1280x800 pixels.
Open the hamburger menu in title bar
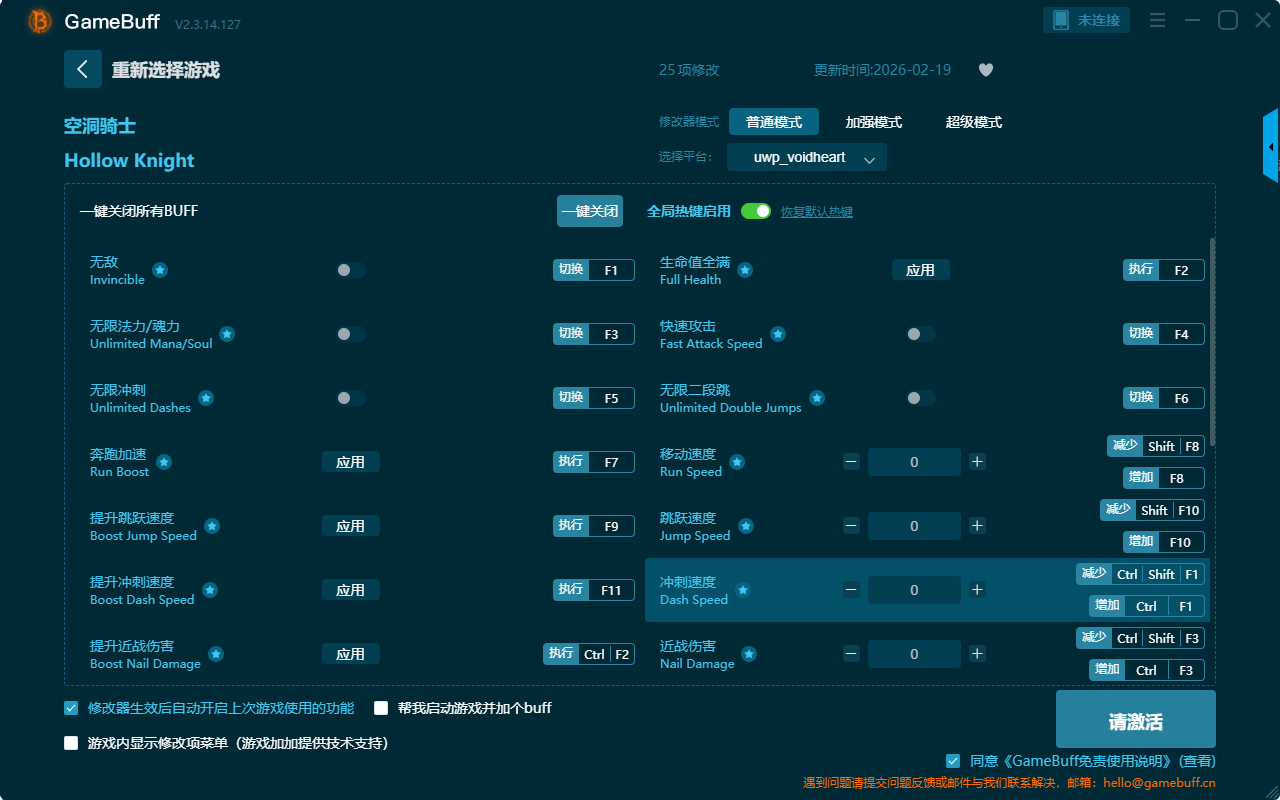(1157, 20)
